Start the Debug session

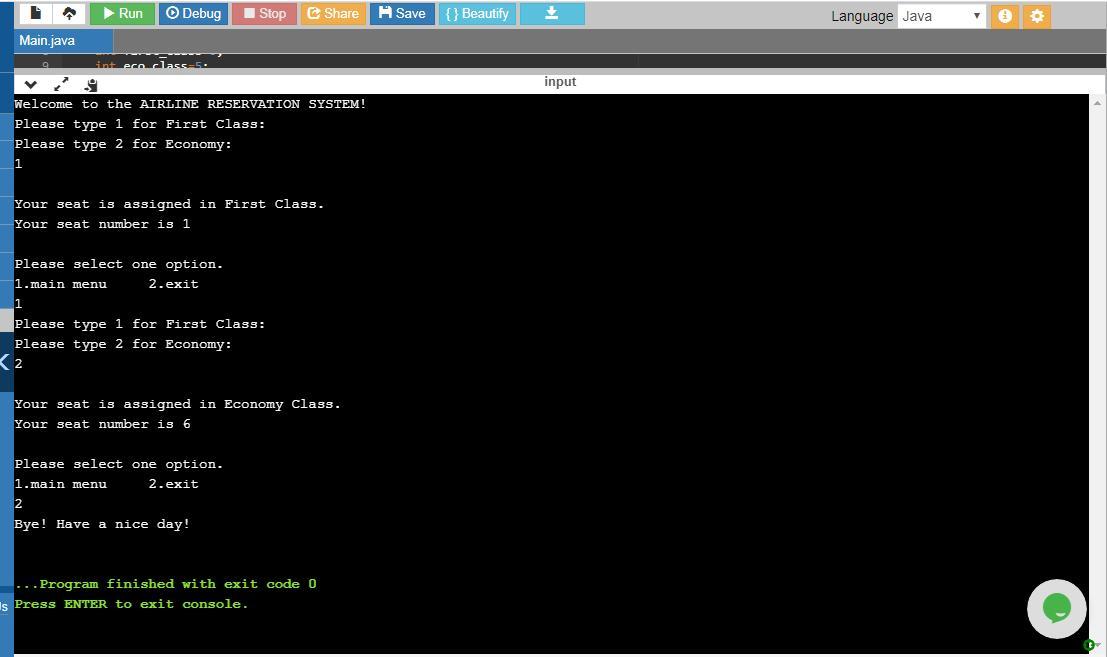click(x=193, y=13)
